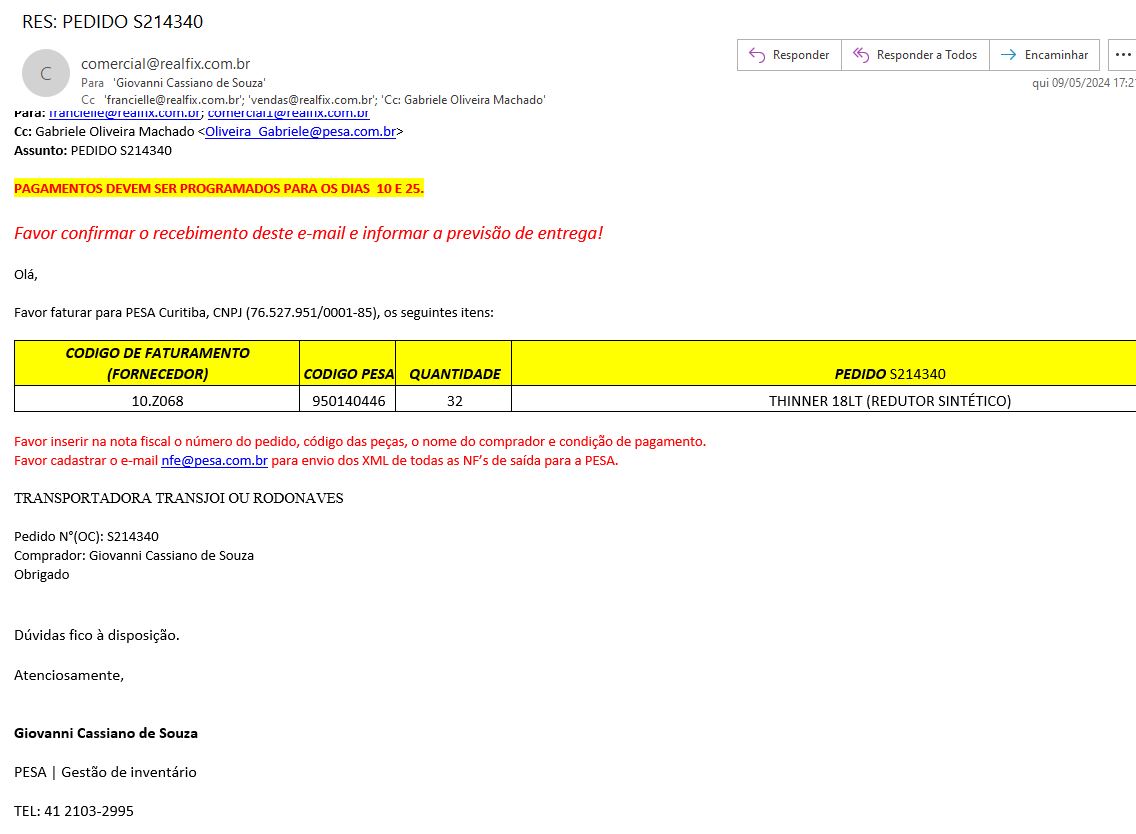Select the THINNER 18LT item description cell
Image resolution: width=1136 pixels, height=834 pixels.
coord(889,401)
